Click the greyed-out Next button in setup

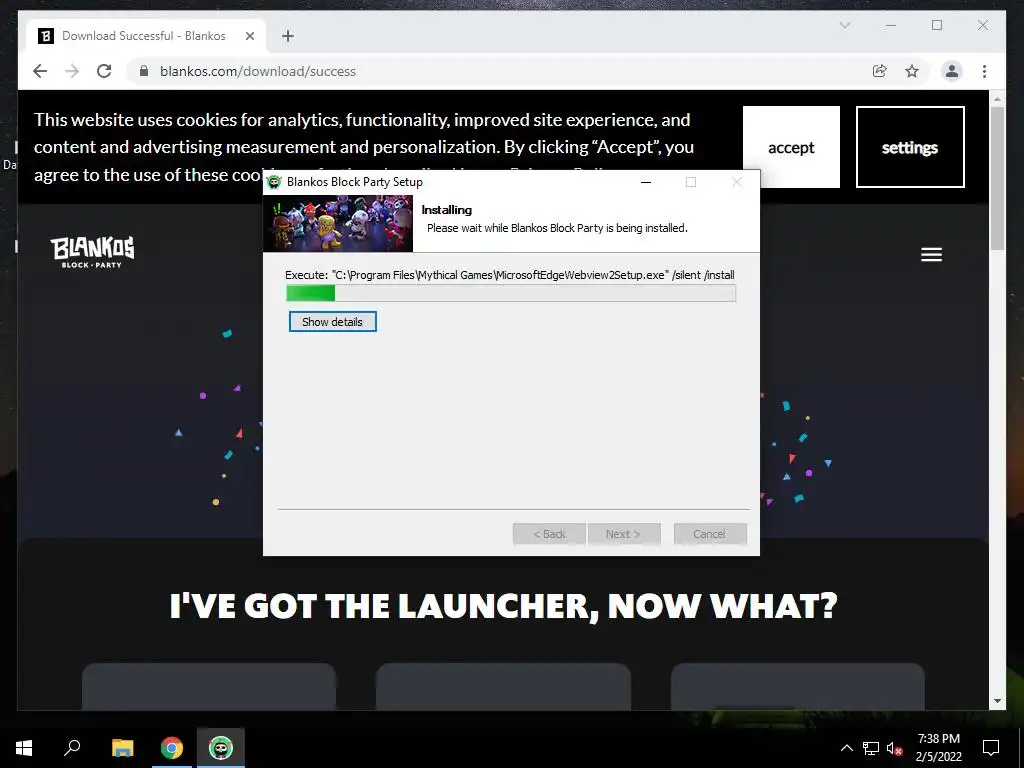624,534
